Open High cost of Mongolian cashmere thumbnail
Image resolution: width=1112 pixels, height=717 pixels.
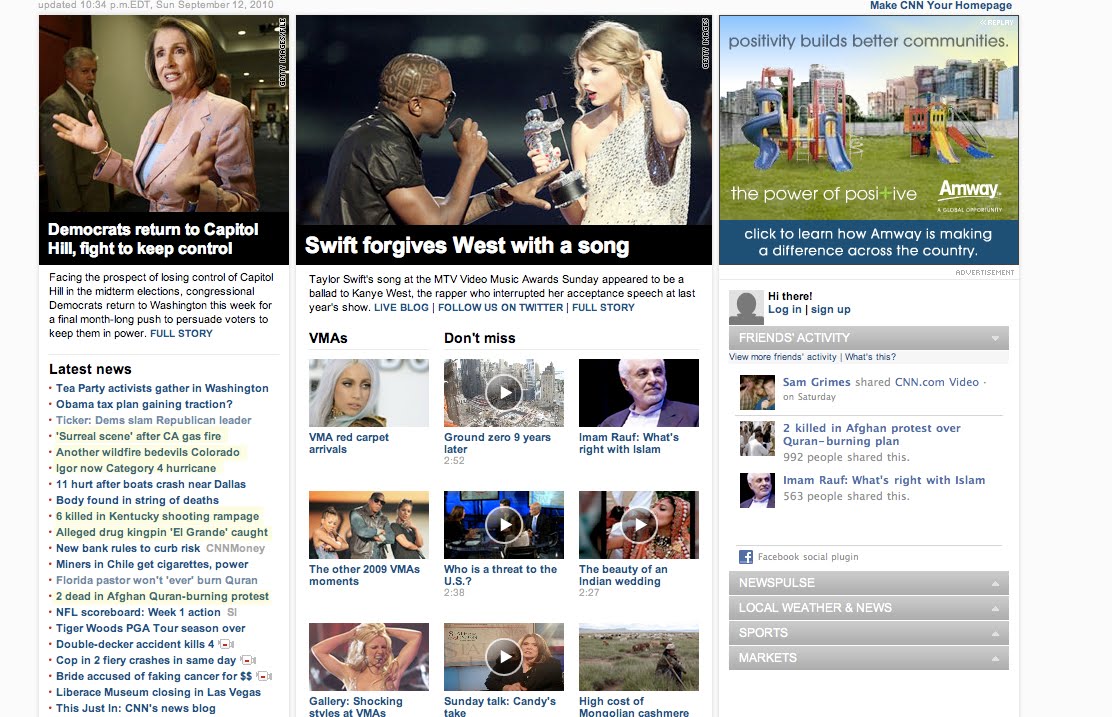639,657
